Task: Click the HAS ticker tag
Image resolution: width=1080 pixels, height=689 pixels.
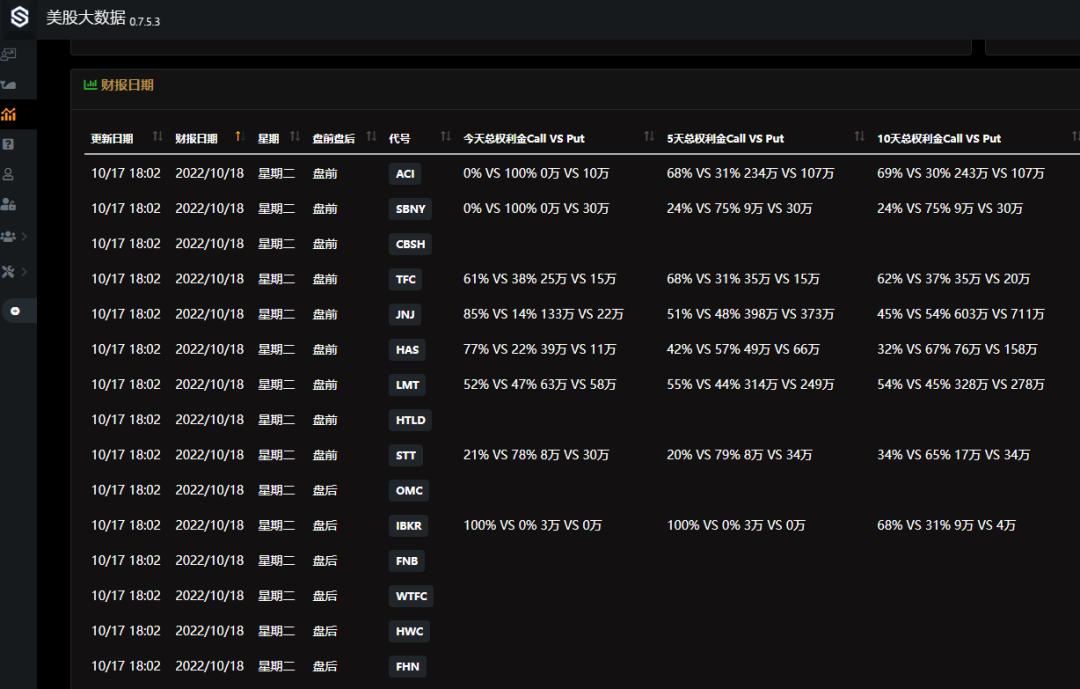Action: [407, 349]
